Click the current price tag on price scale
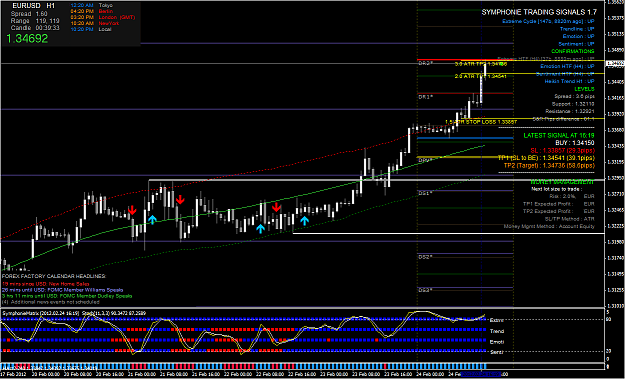Viewport: 625px width, 379px height. [615, 63]
